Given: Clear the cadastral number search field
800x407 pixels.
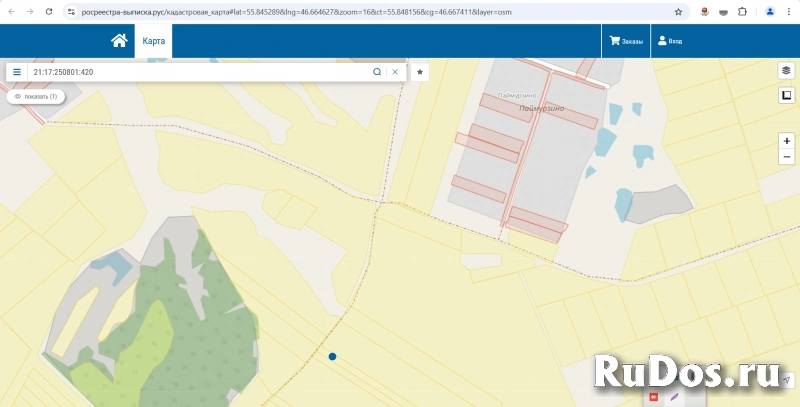Looking at the screenshot, I should click(395, 72).
